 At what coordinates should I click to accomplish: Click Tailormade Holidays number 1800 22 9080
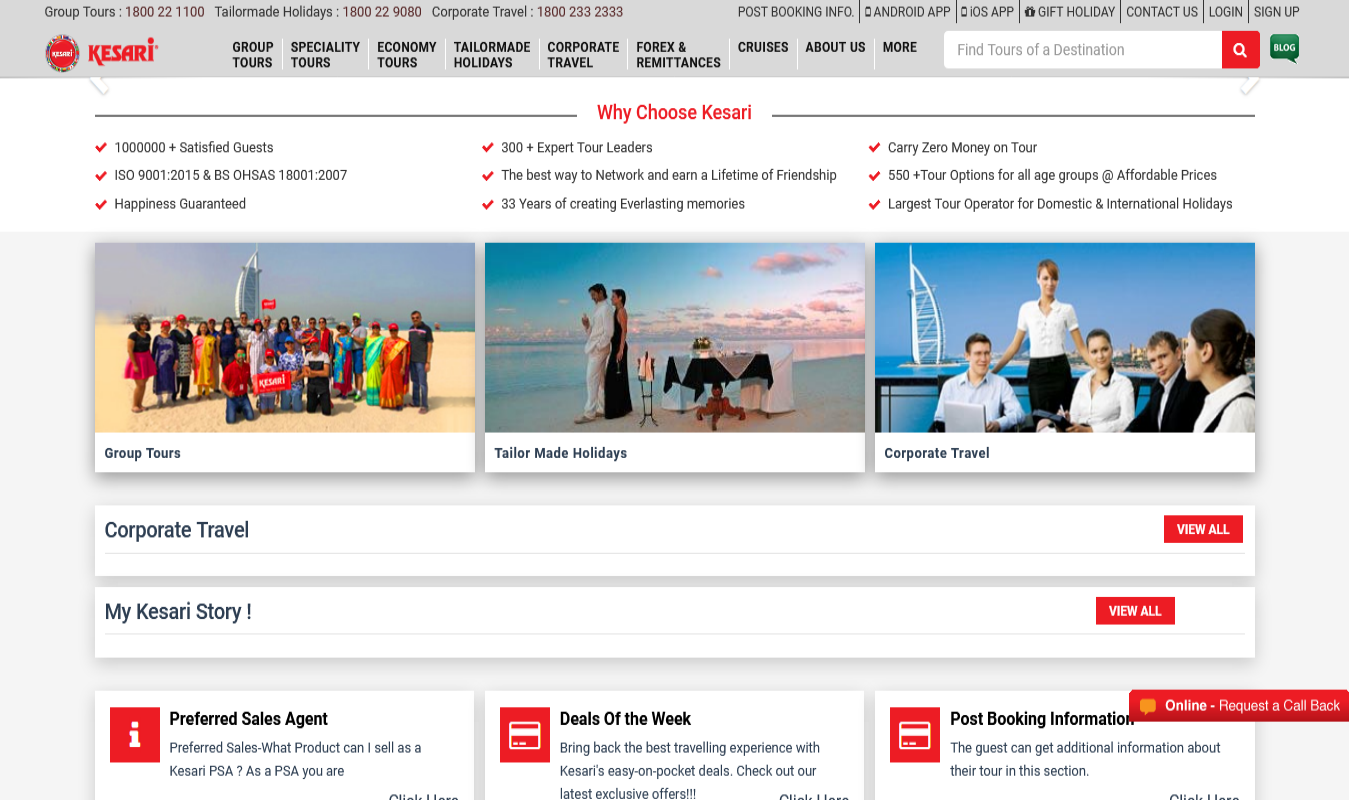point(382,12)
